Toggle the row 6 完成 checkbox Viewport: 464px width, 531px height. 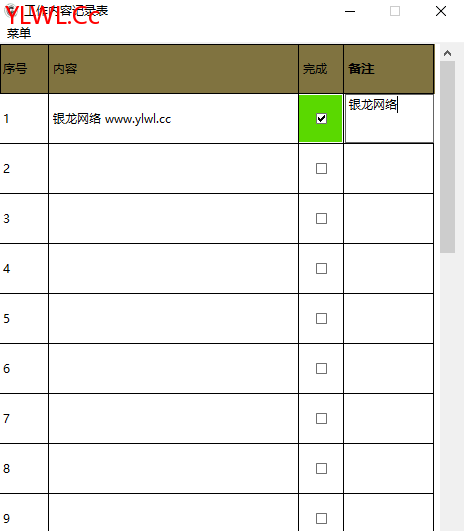321,368
